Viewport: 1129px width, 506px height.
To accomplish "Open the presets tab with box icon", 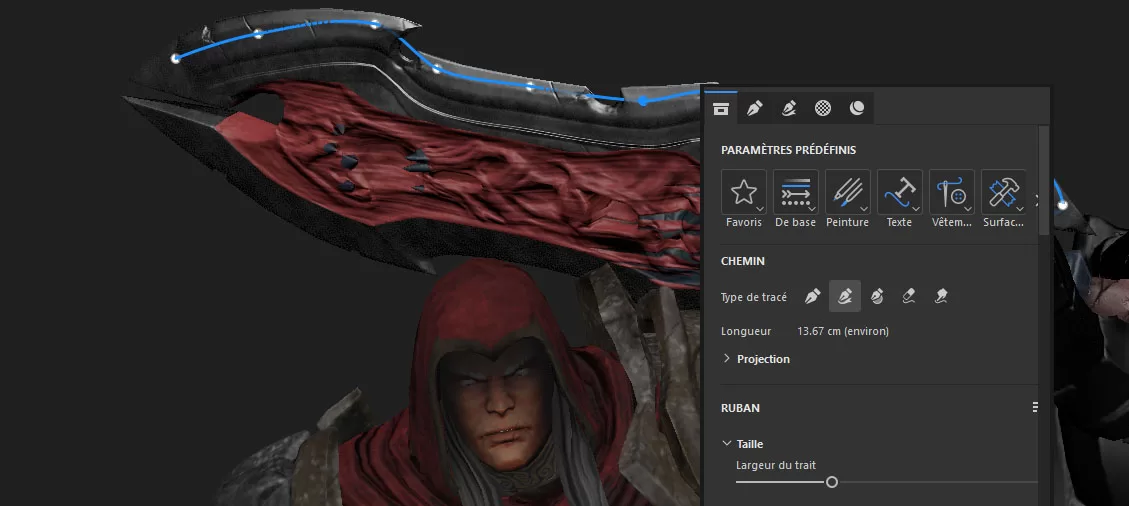I will coord(721,108).
